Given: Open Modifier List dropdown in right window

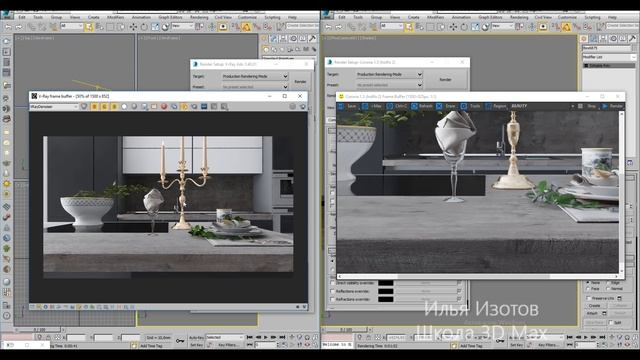Looking at the screenshot, I should (609, 57).
